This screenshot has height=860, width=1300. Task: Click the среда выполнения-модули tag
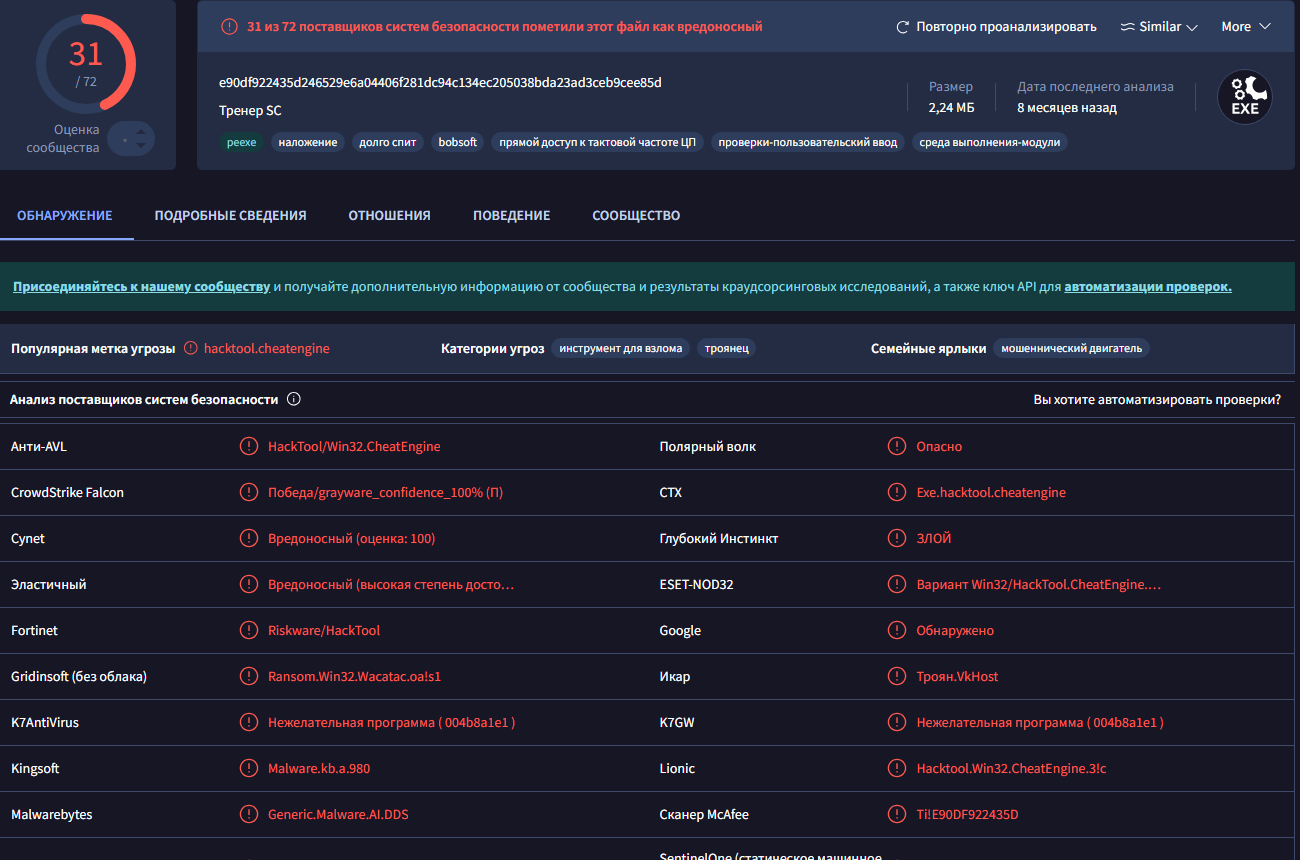(990, 142)
